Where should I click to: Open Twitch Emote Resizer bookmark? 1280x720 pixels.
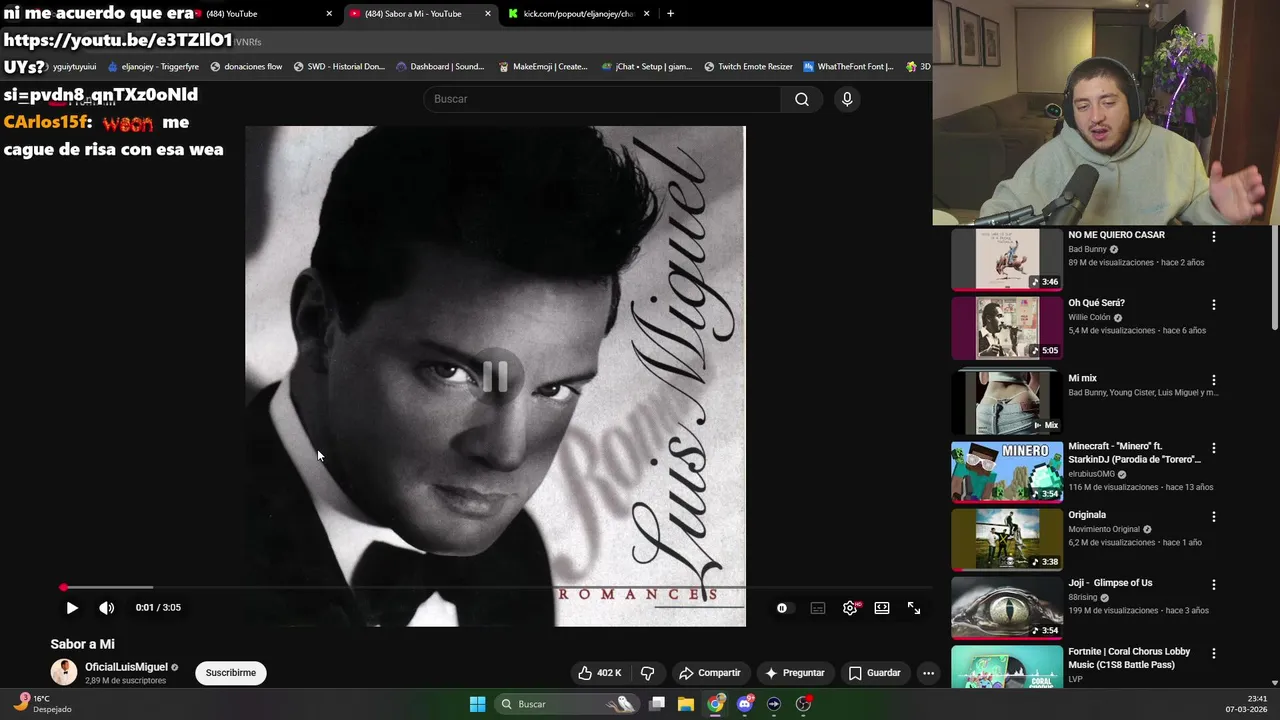click(748, 67)
